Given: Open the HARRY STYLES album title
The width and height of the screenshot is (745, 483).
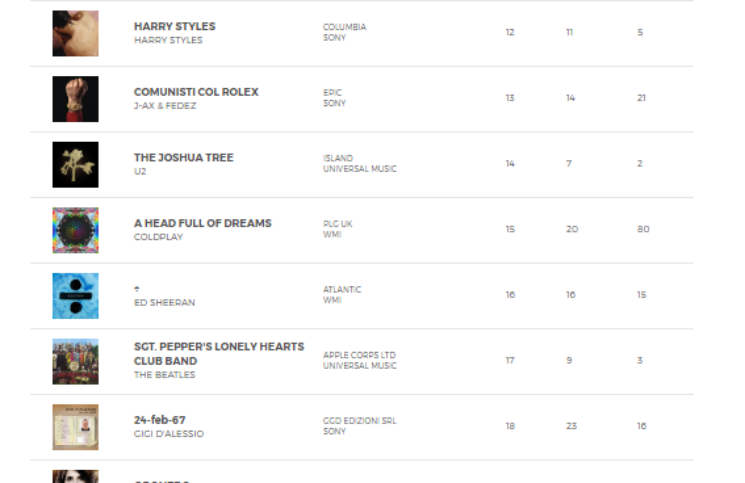Looking at the screenshot, I should tap(174, 26).
